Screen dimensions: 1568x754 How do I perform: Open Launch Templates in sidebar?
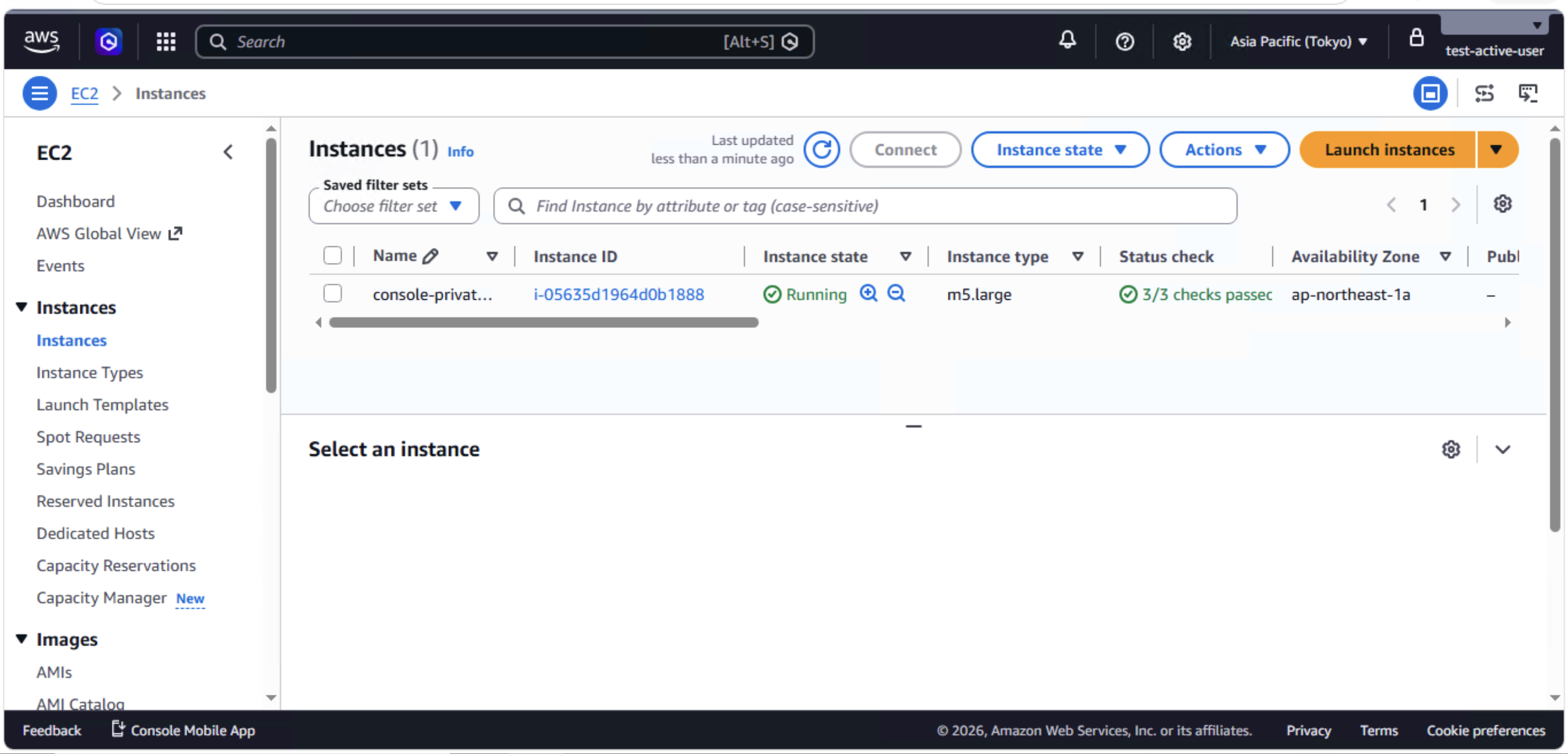point(102,404)
